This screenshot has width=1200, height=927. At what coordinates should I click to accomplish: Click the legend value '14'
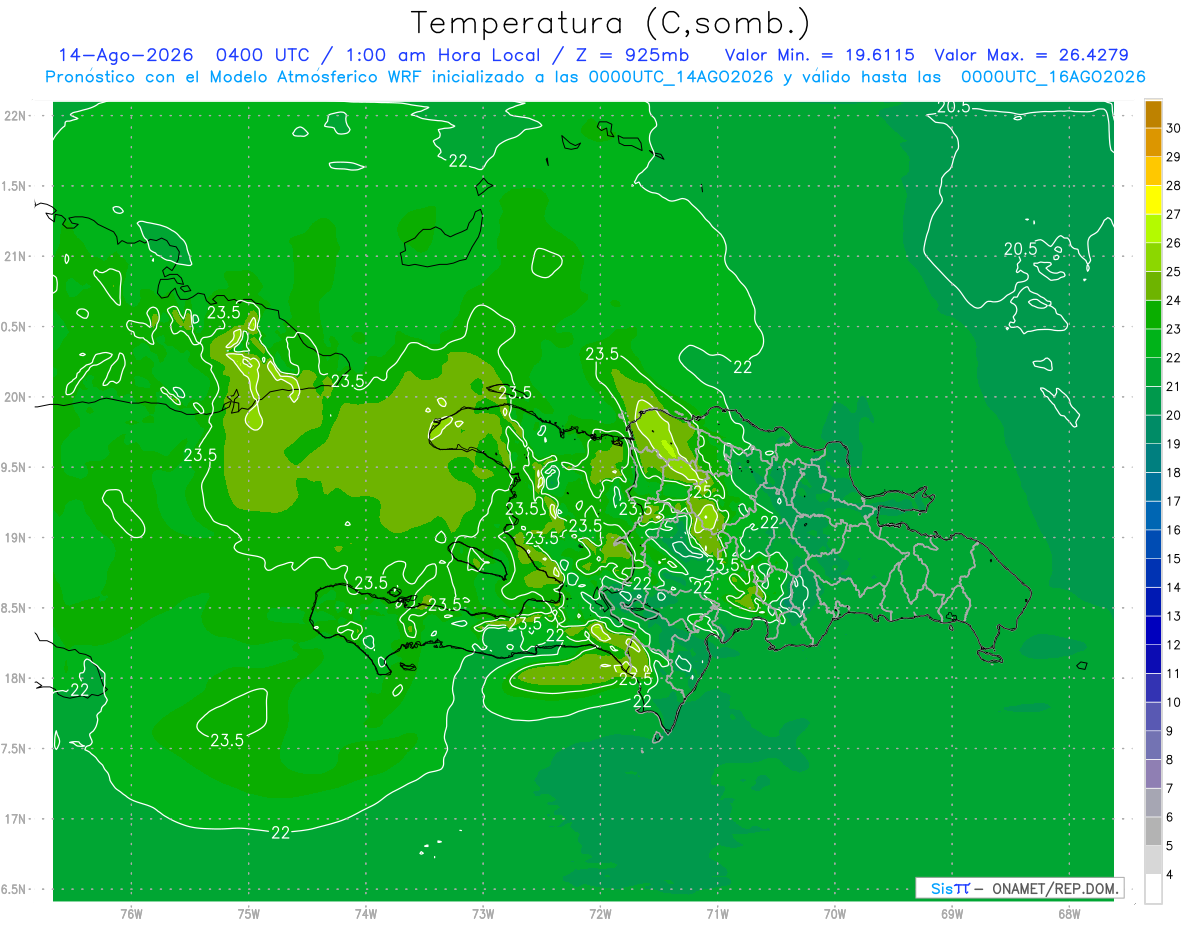(1175, 588)
